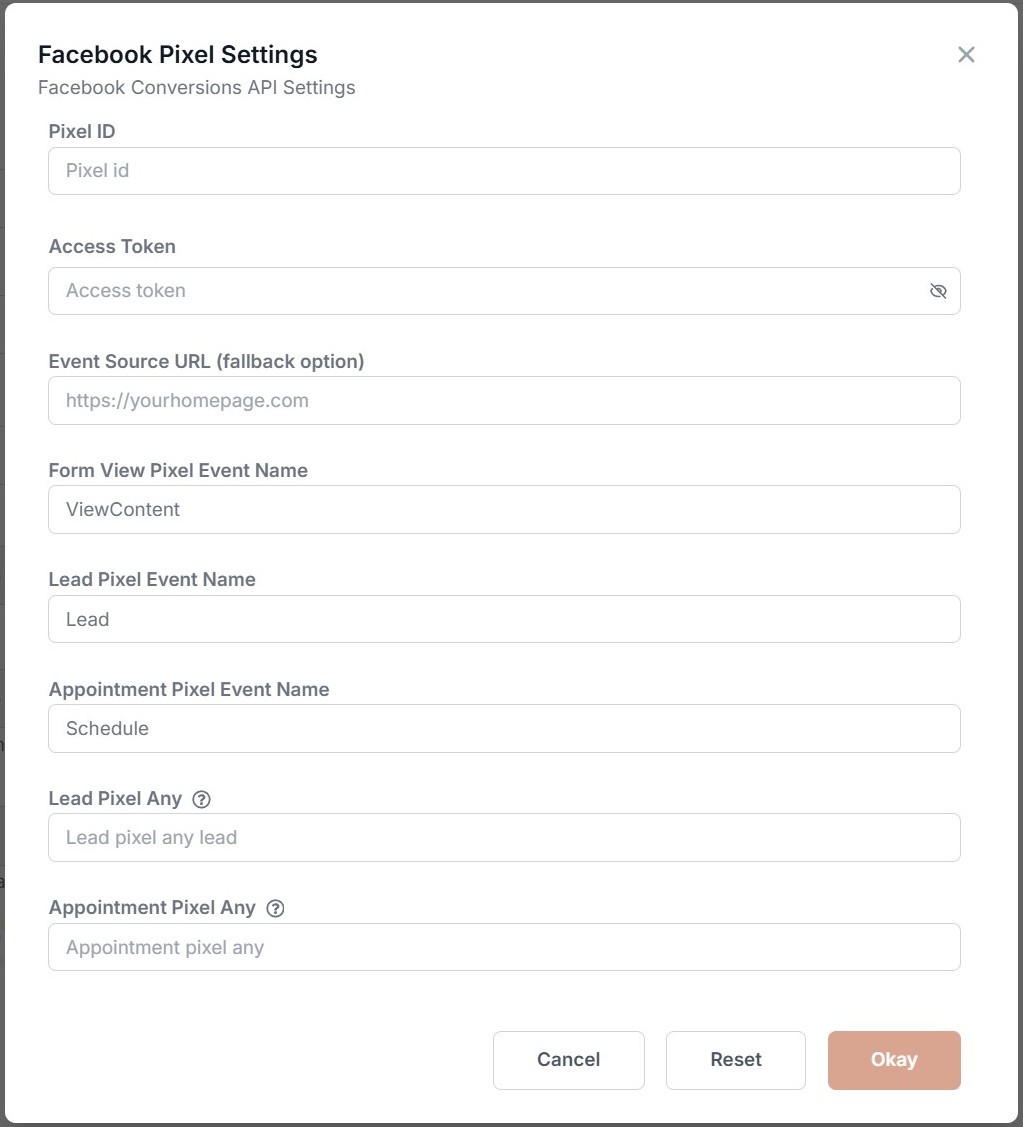Click the Facebook Conversions API Settings subtitle
1023x1127 pixels.
click(196, 88)
